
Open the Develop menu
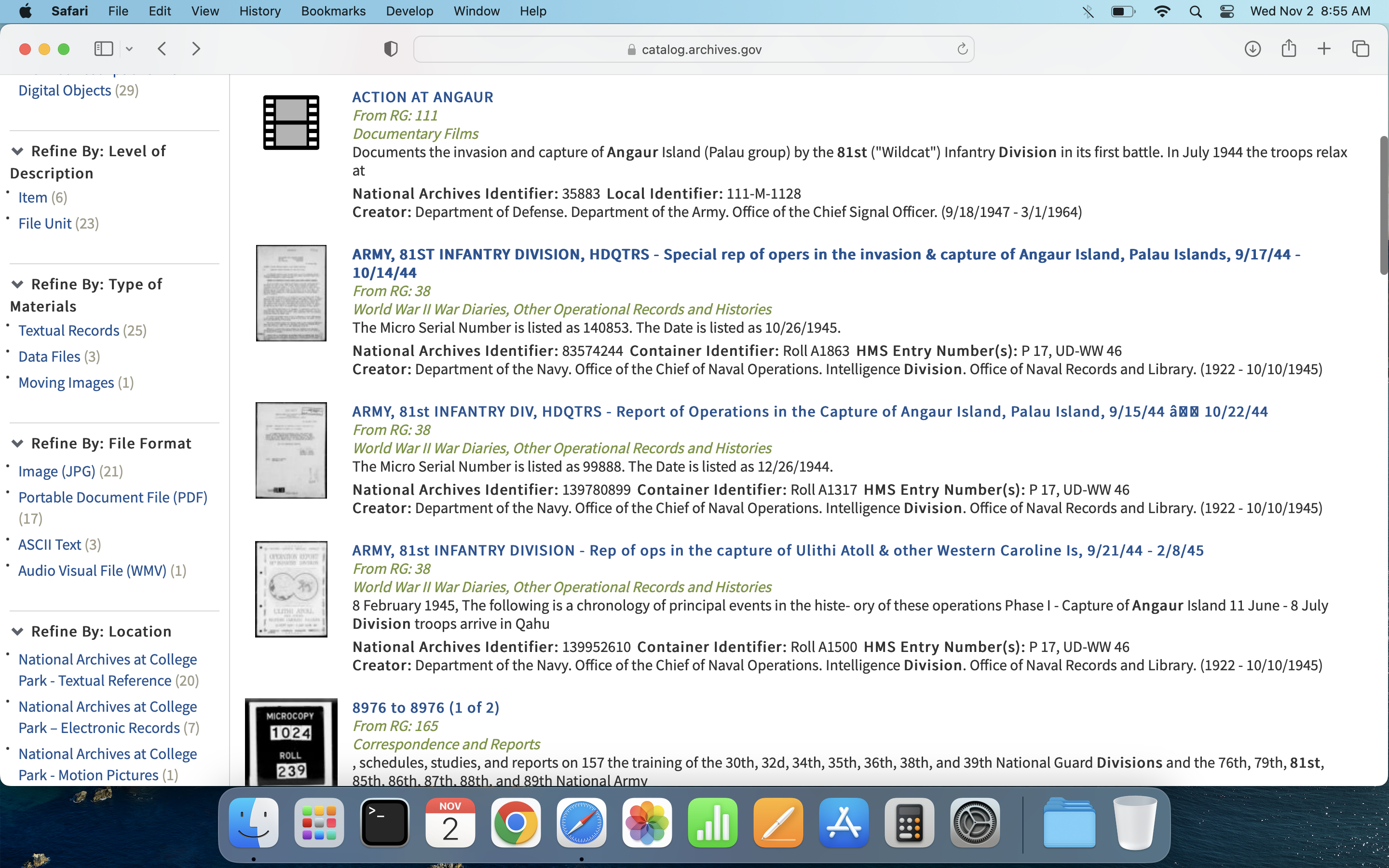[409, 12]
